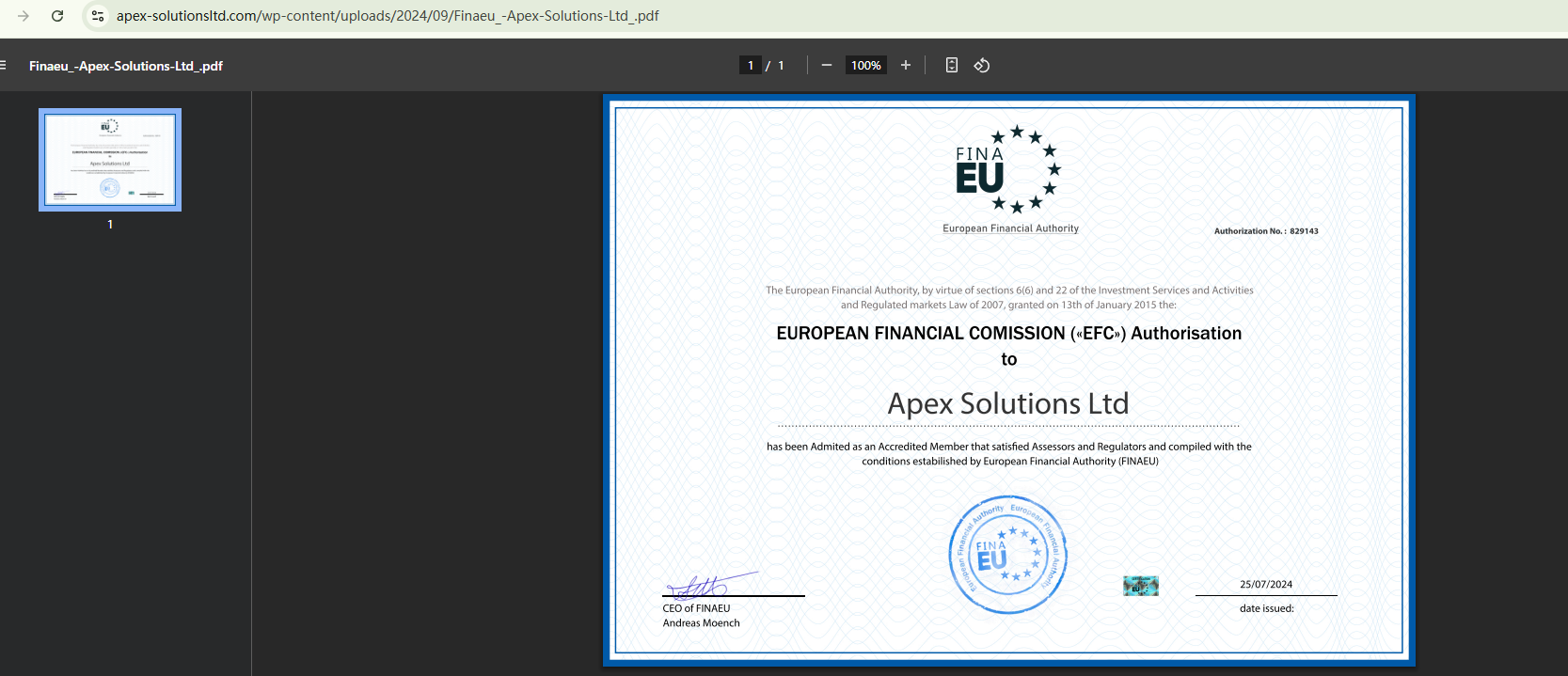Click the URL address bar
Viewport: 1568px width, 676px height.
(x=388, y=16)
